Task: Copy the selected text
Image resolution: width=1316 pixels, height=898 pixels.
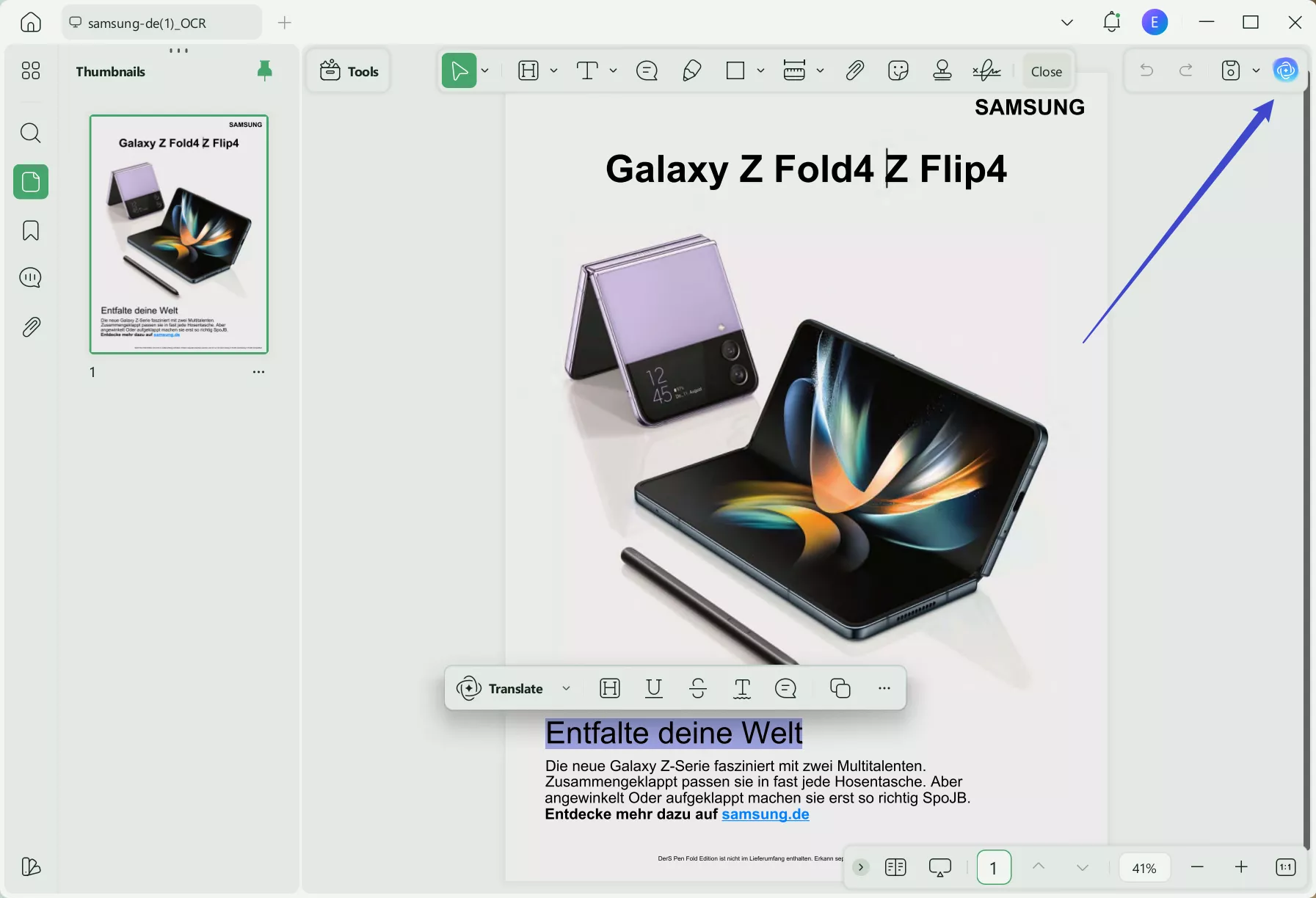Action: point(840,688)
